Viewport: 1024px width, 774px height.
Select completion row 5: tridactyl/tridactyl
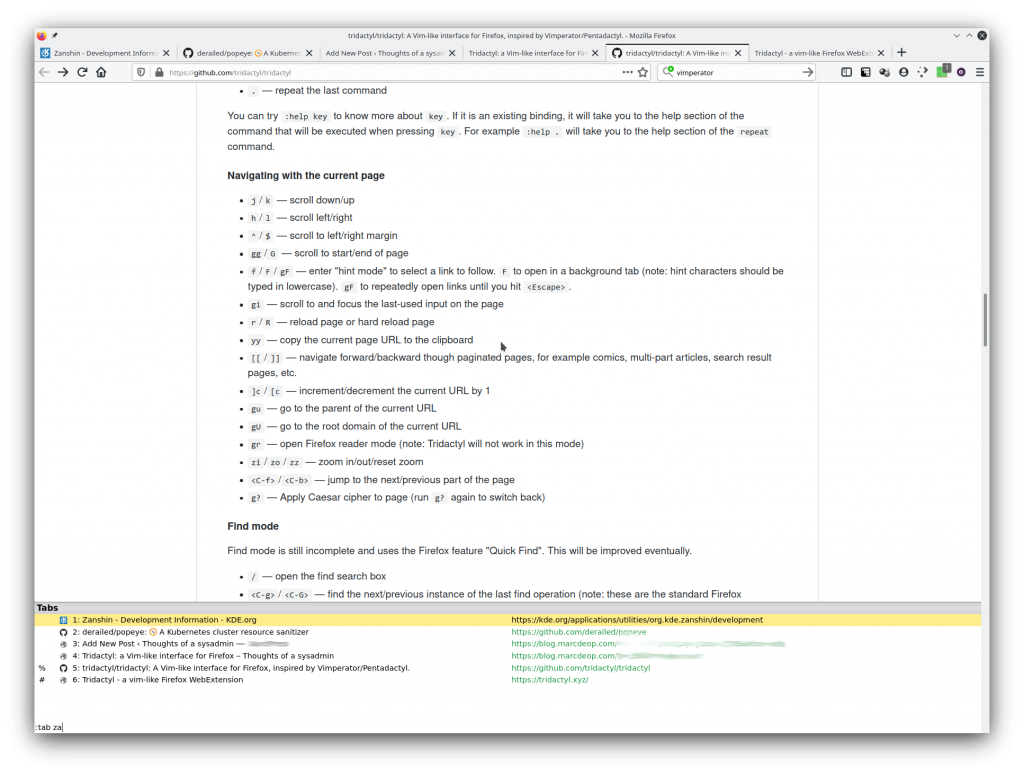(507, 668)
